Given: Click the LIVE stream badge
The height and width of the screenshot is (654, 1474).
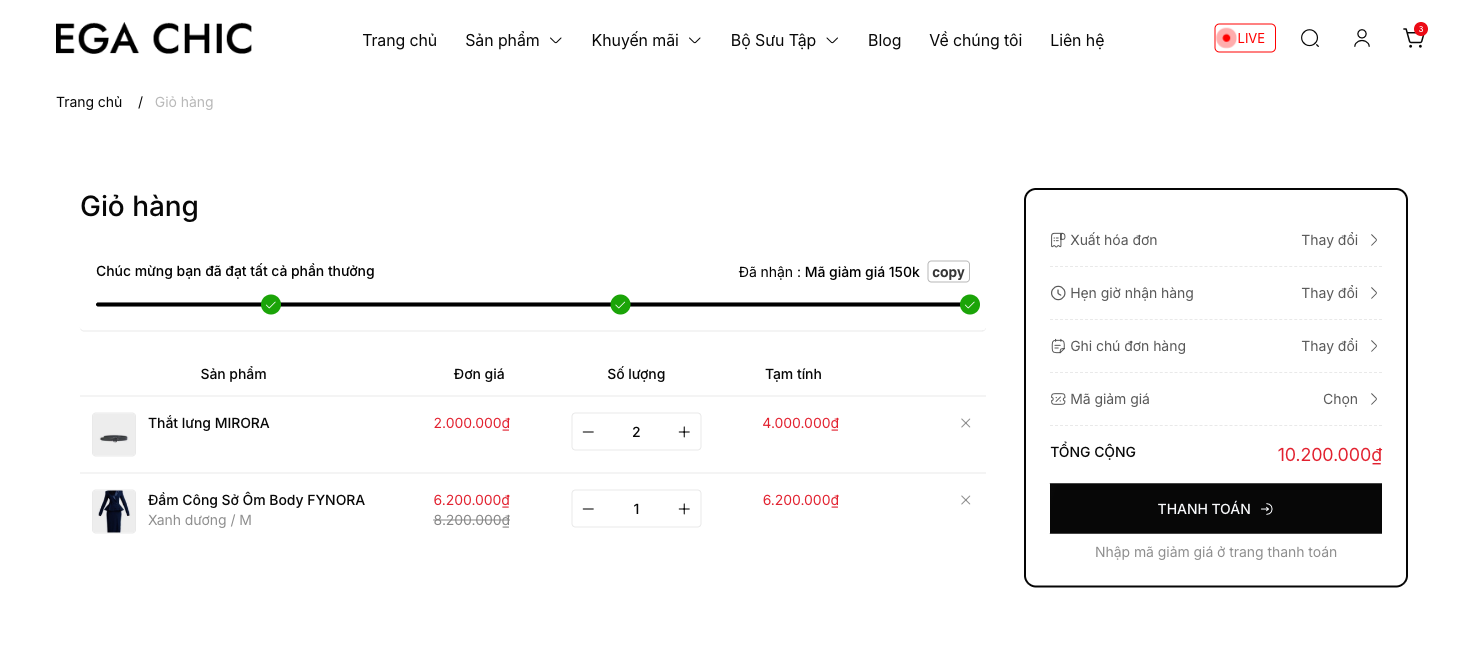Looking at the screenshot, I should point(1244,38).
